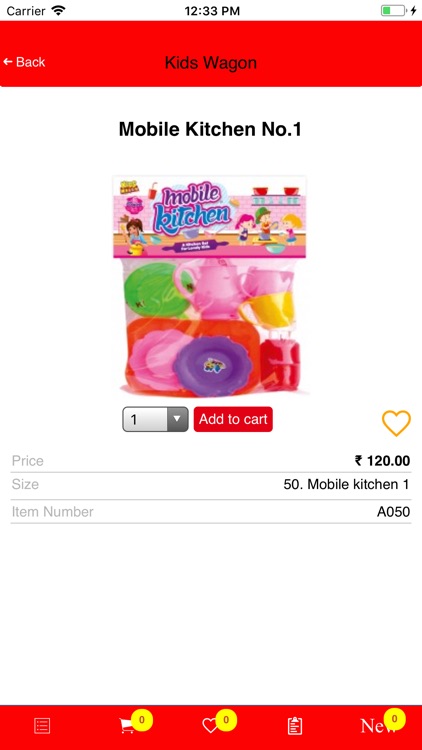Tap the Kids Wagon header title
Image resolution: width=422 pixels, height=750 pixels.
coord(211,63)
